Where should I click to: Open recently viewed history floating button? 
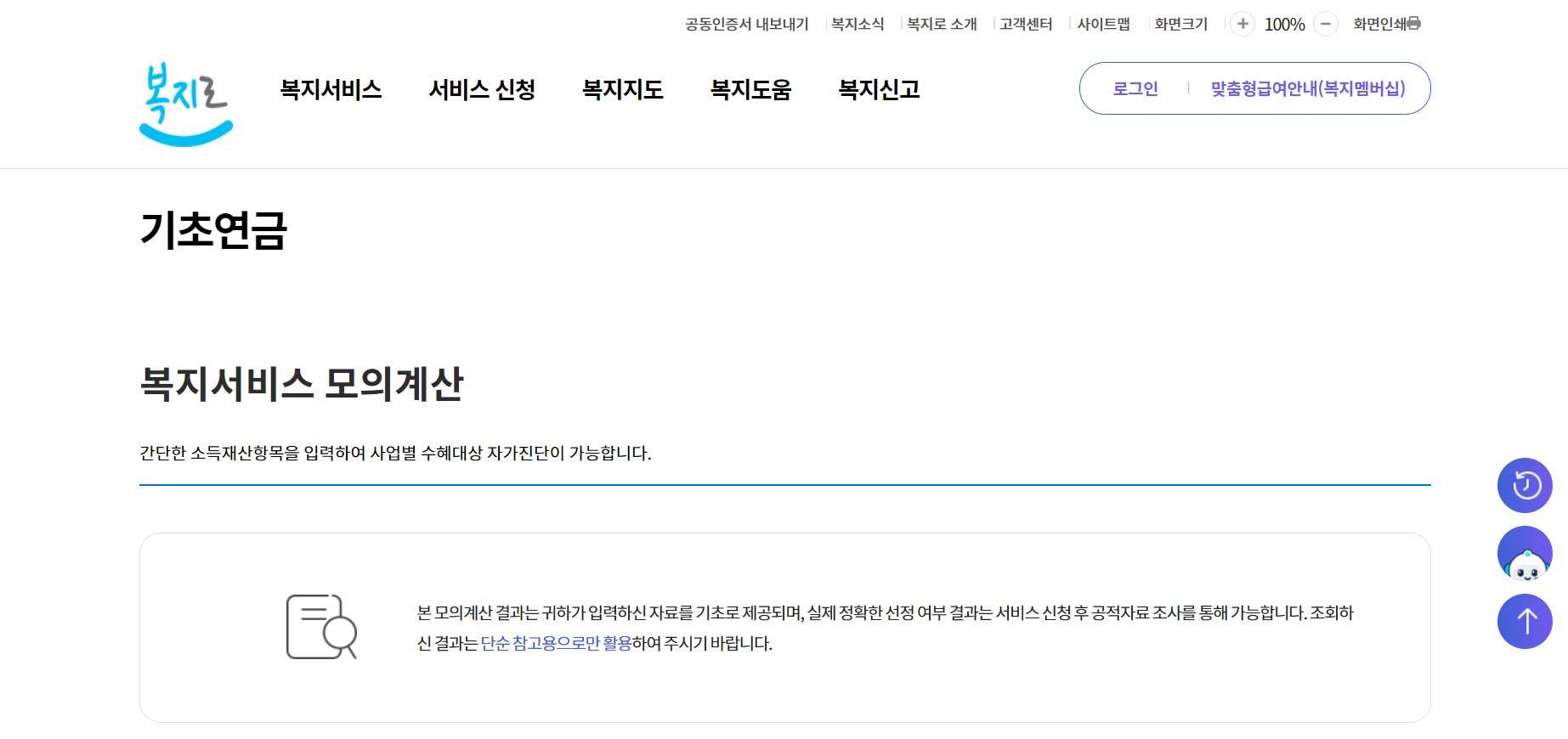(1525, 485)
